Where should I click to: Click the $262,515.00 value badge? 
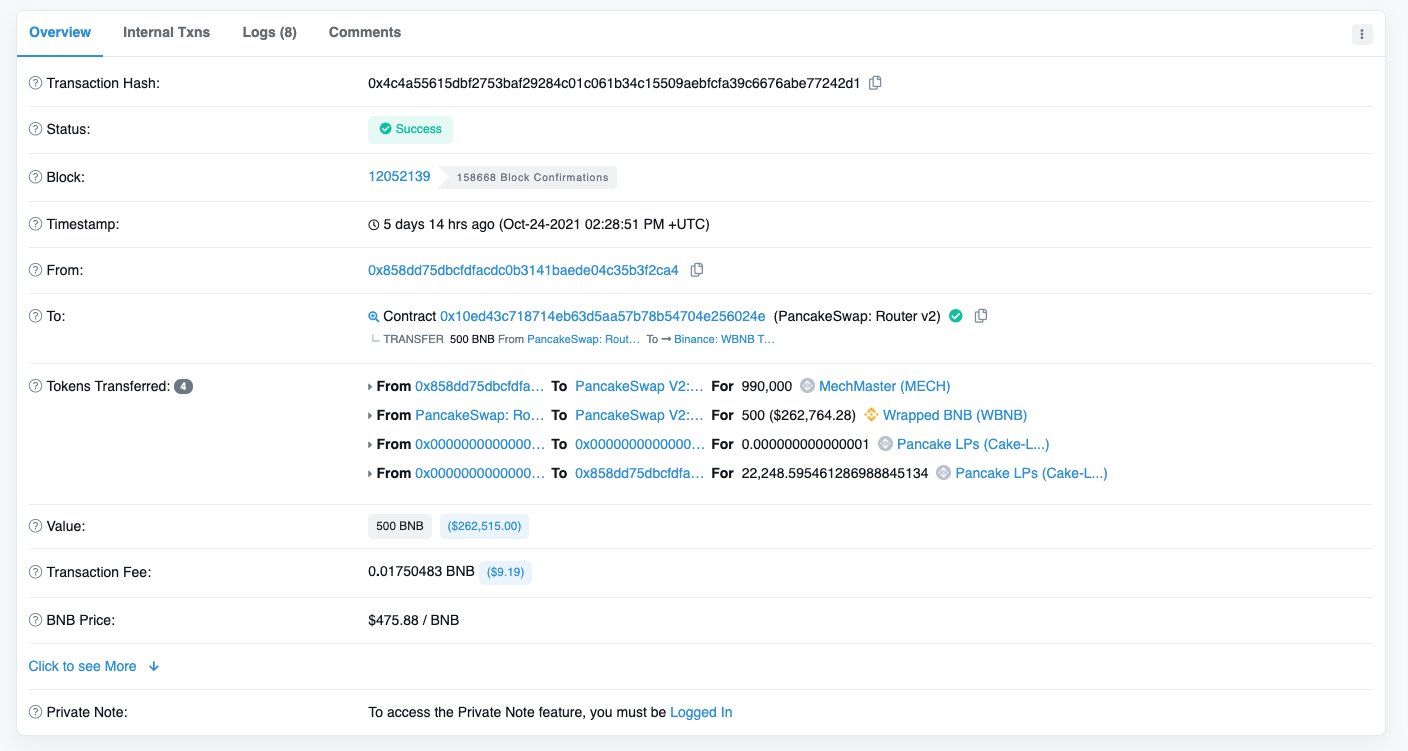[x=484, y=526]
